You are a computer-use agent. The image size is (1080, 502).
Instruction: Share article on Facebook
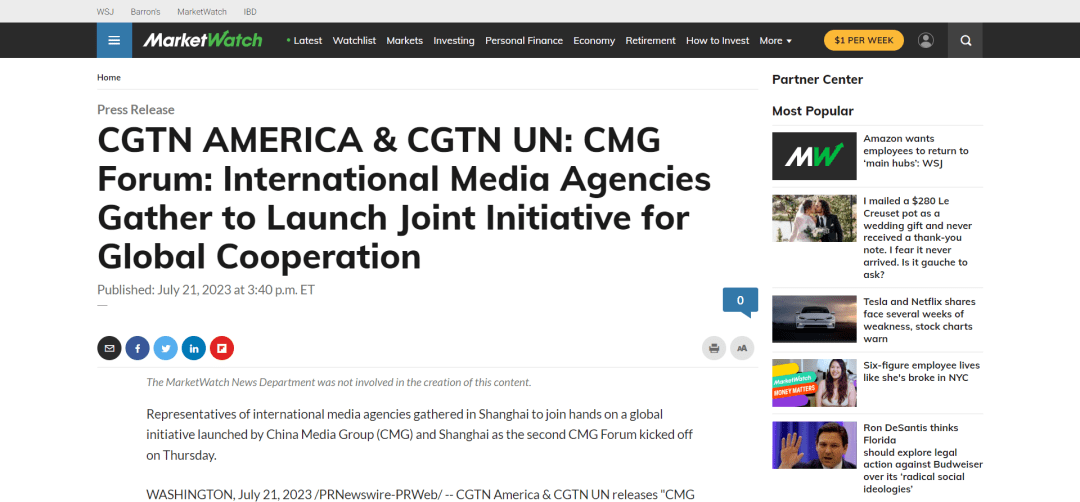[137, 348]
